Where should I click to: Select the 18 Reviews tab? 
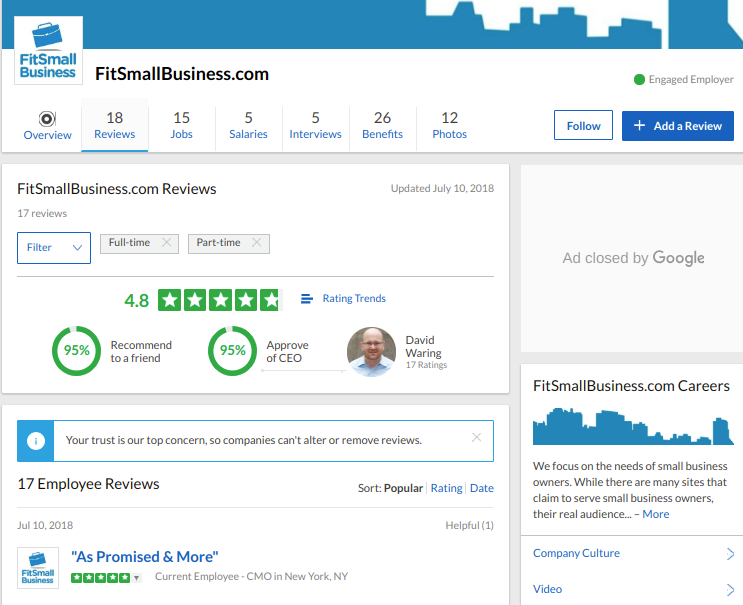(115, 126)
